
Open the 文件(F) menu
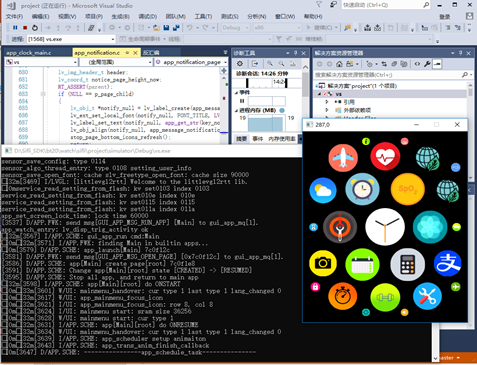point(14,16)
